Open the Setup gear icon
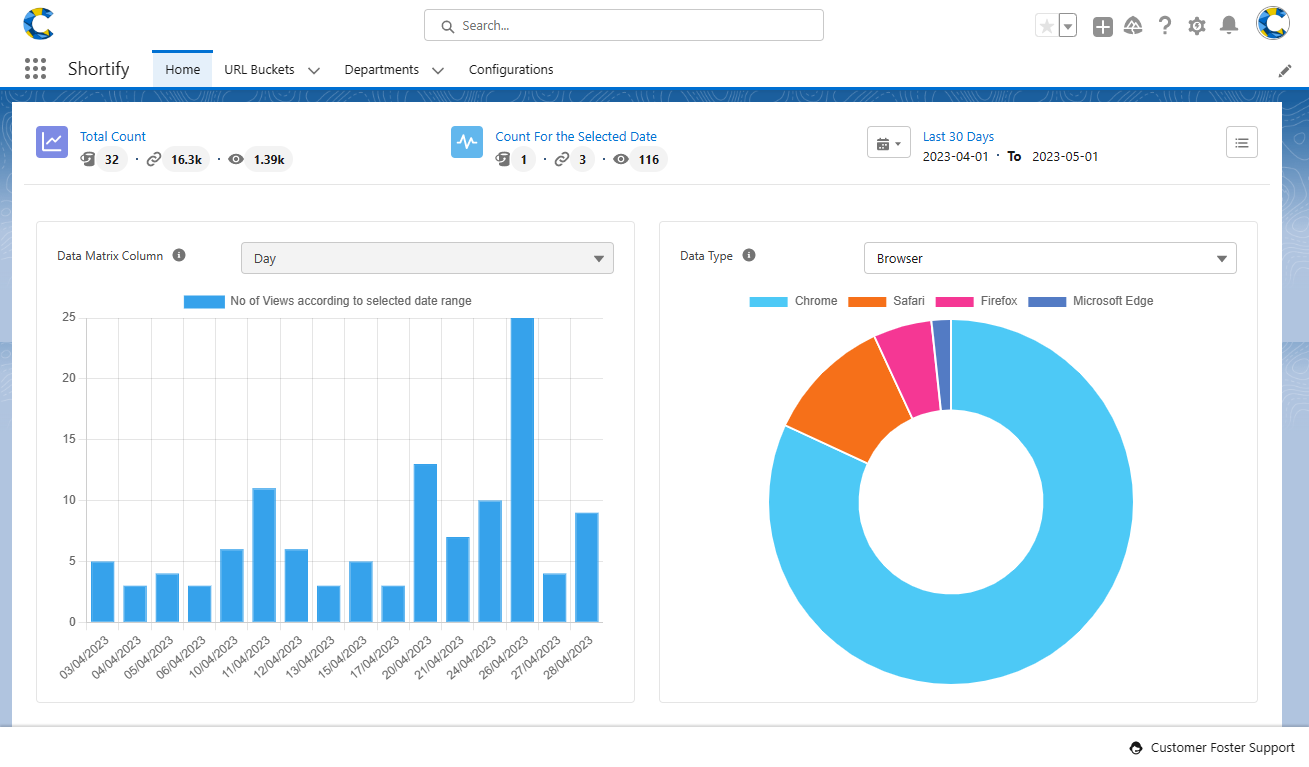Image resolution: width=1309 pixels, height=767 pixels. point(1197,26)
